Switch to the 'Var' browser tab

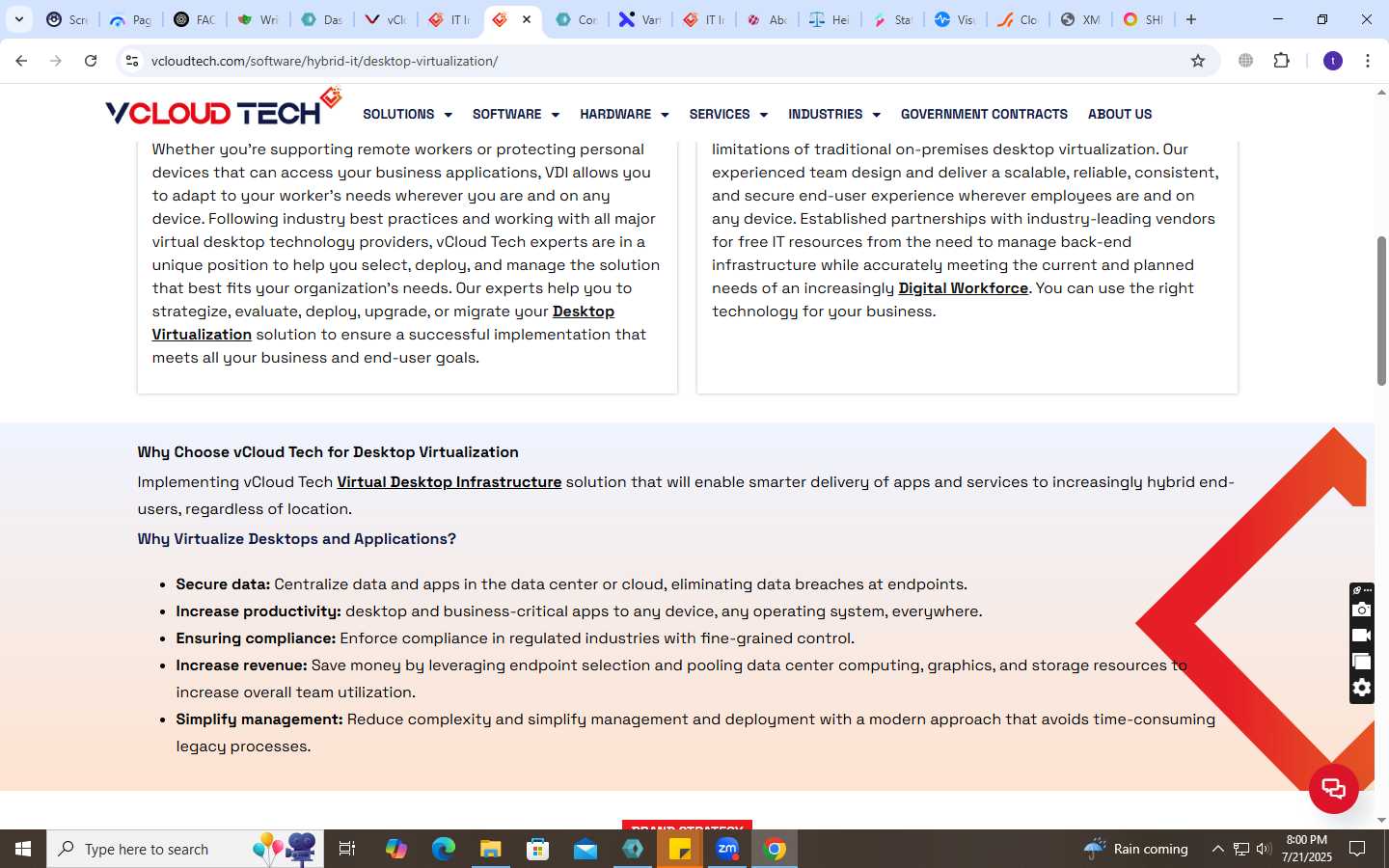coord(640,19)
